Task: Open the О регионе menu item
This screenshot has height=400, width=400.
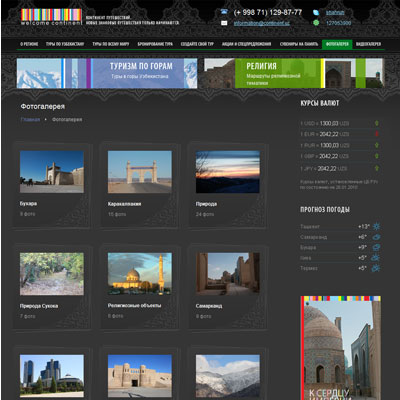Action: point(29,44)
